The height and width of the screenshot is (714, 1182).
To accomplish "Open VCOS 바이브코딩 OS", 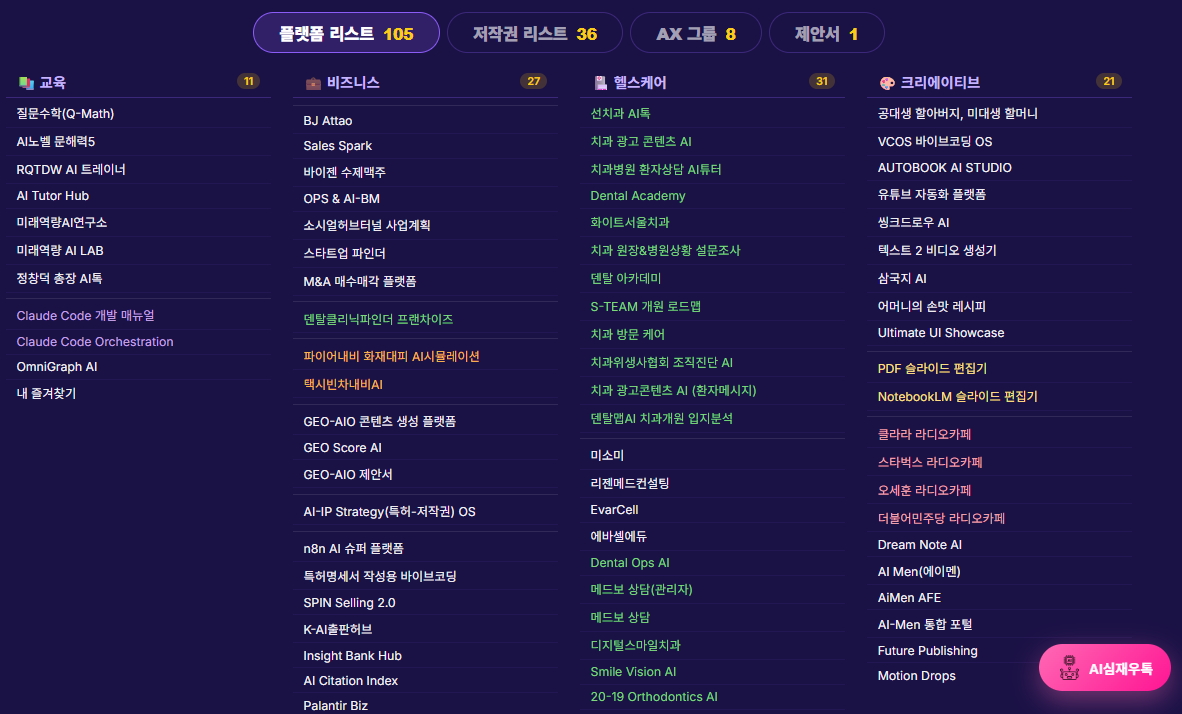I will [935, 142].
